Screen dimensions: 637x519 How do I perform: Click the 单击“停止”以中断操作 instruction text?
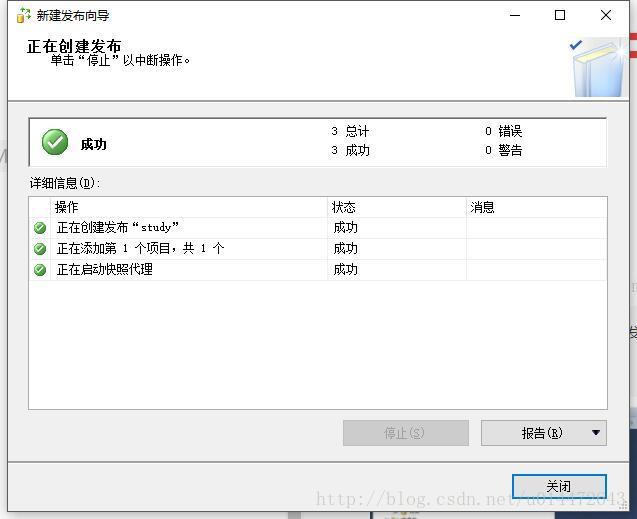tap(120, 61)
